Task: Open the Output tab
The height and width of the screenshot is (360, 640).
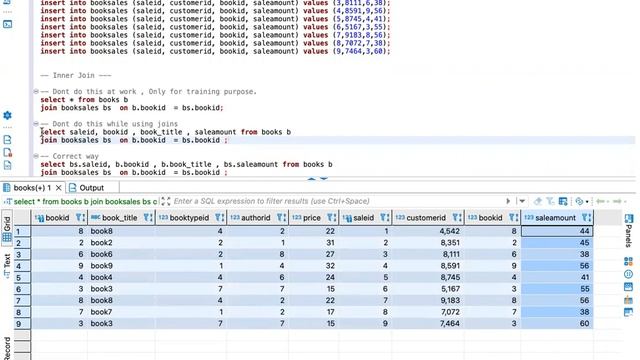Action: click(x=91, y=188)
